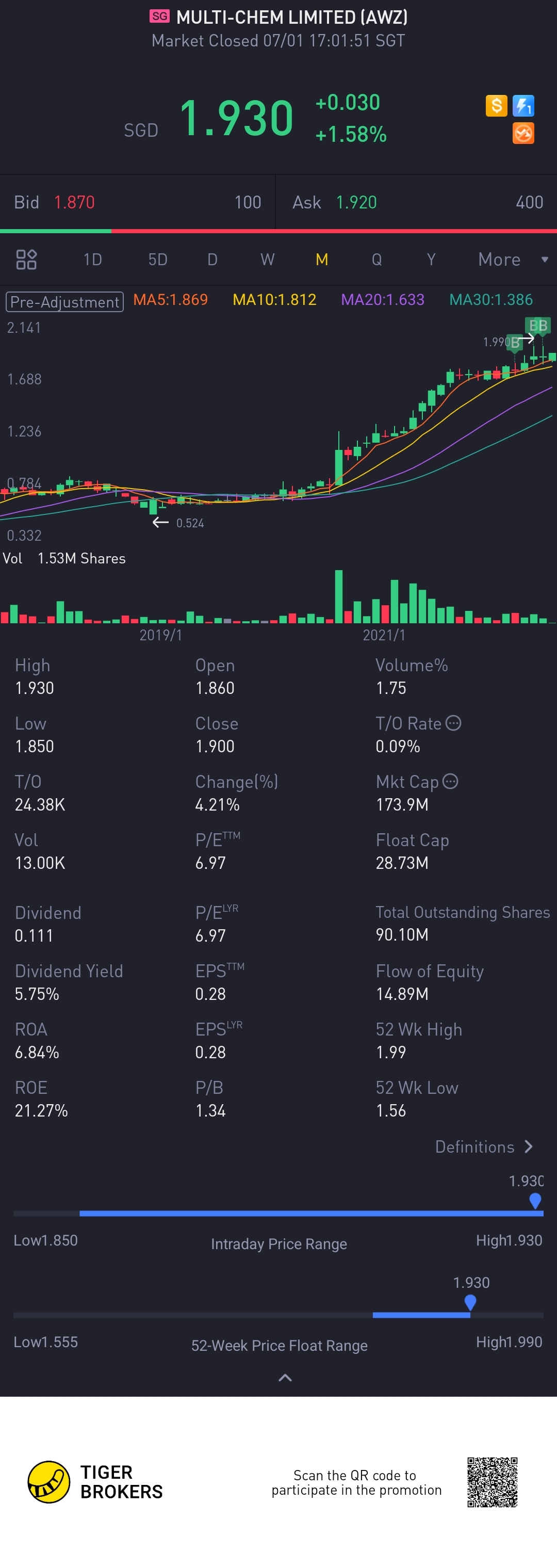Tap the blue lightning bolt badge icon
557x1568 pixels.
(x=523, y=105)
